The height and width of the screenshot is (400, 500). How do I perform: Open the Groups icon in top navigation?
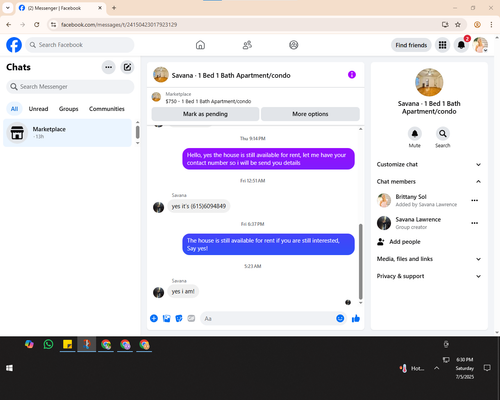pyautogui.click(x=294, y=45)
